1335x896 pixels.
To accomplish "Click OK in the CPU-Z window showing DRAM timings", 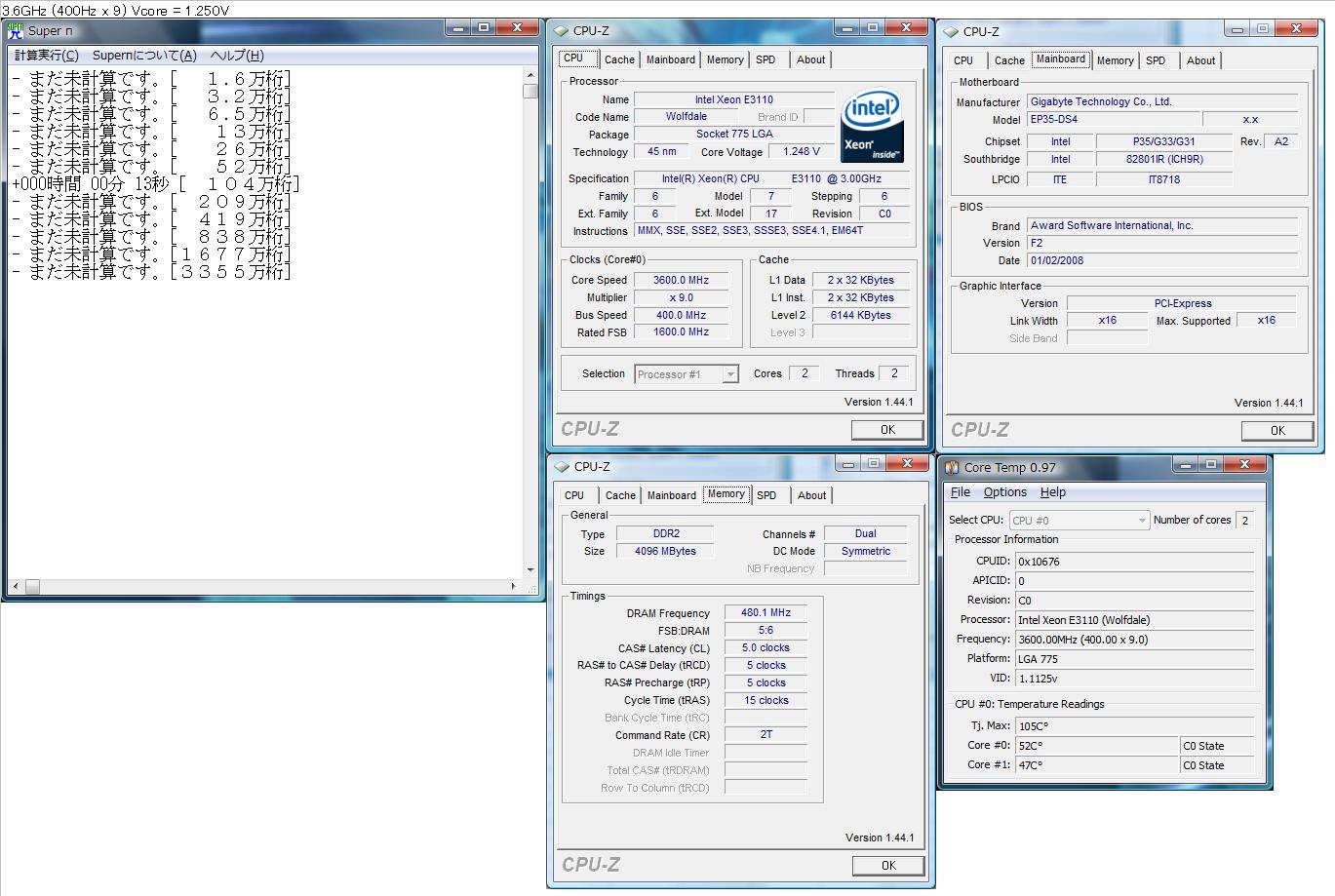I will [888, 866].
